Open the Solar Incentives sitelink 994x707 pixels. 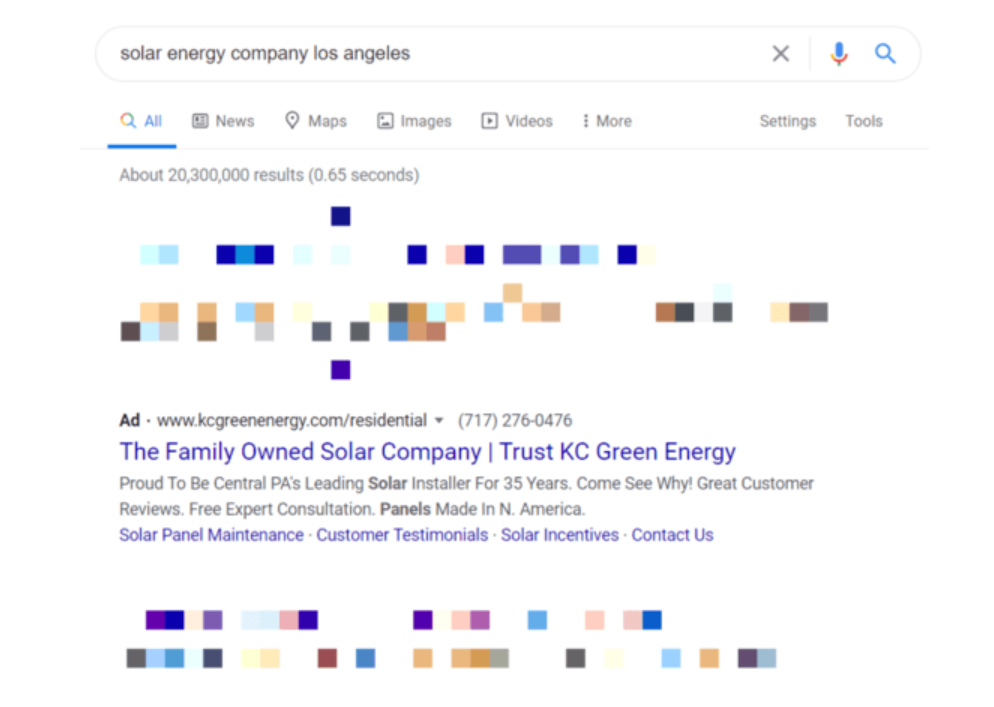pyautogui.click(x=559, y=535)
